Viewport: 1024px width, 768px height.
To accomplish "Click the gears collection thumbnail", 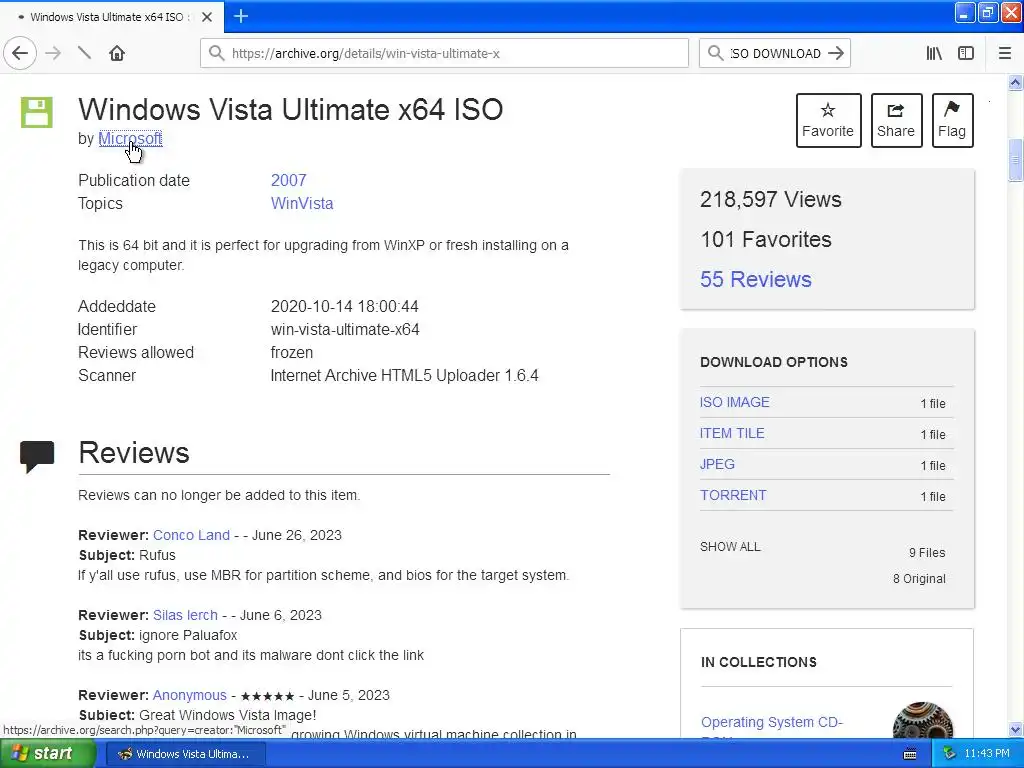I will [x=922, y=720].
